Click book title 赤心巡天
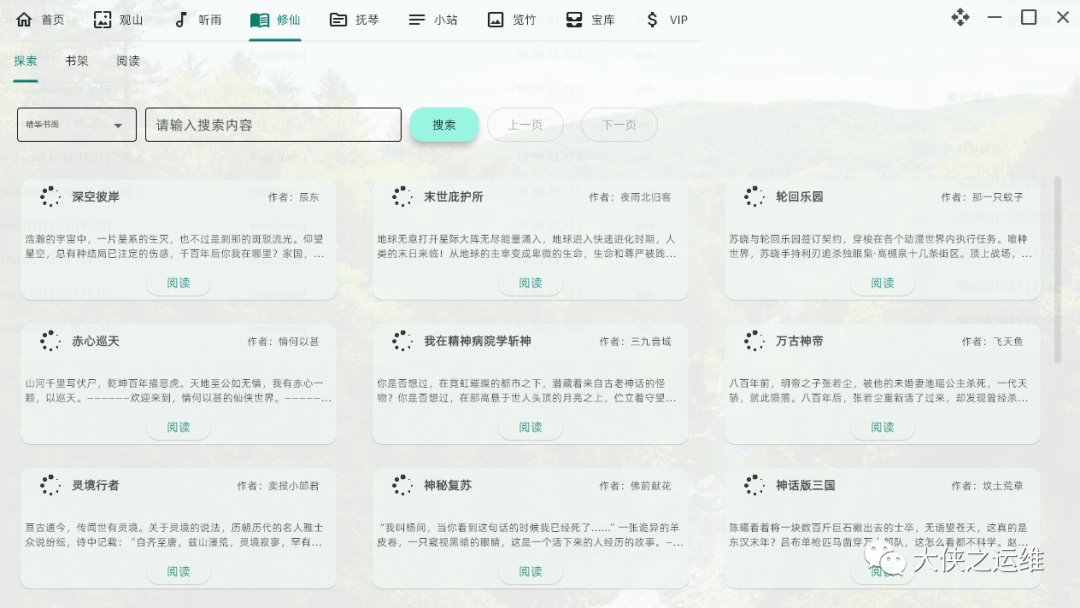The width and height of the screenshot is (1080, 608). 96,342
